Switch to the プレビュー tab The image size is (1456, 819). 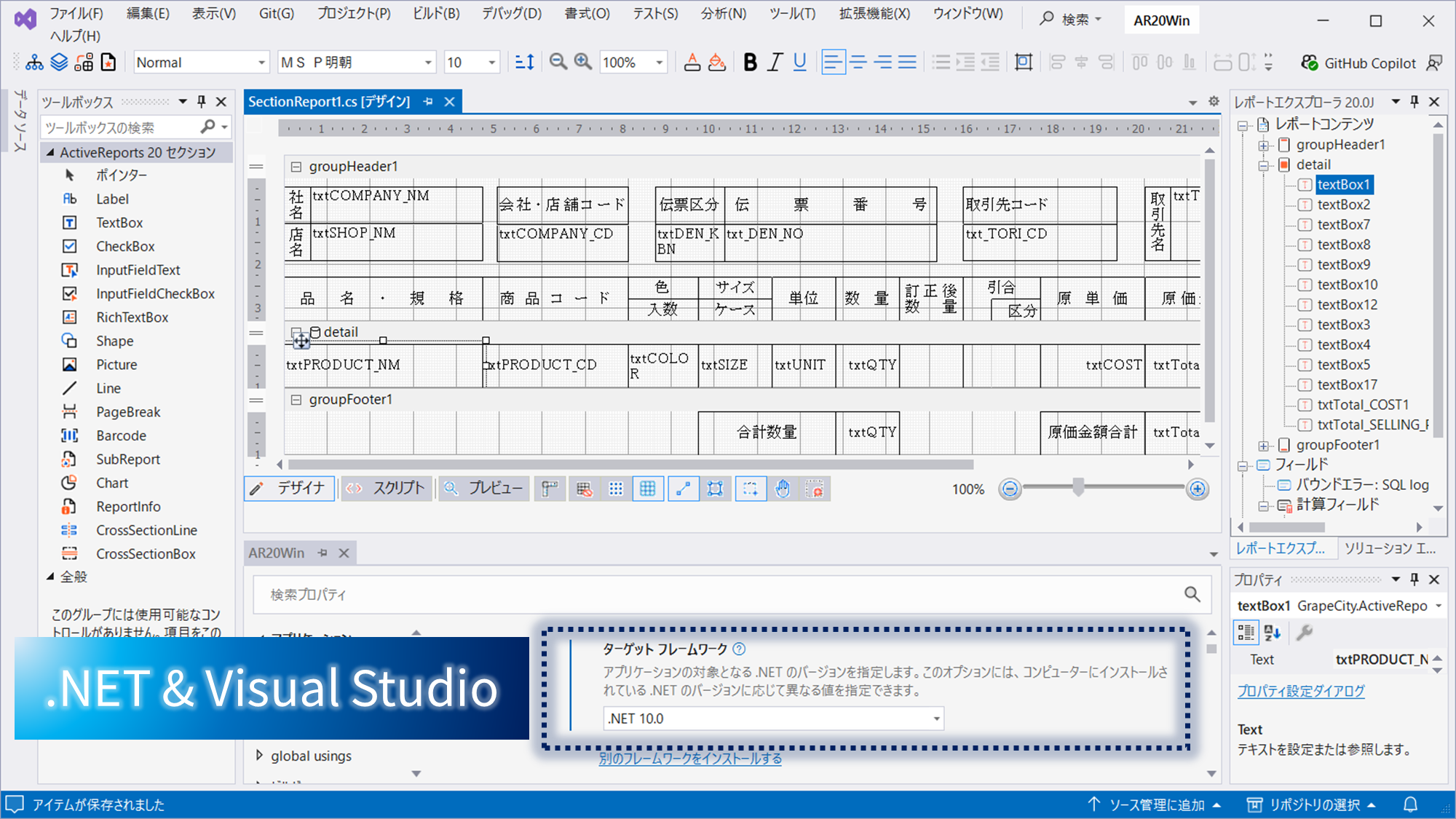tap(484, 488)
